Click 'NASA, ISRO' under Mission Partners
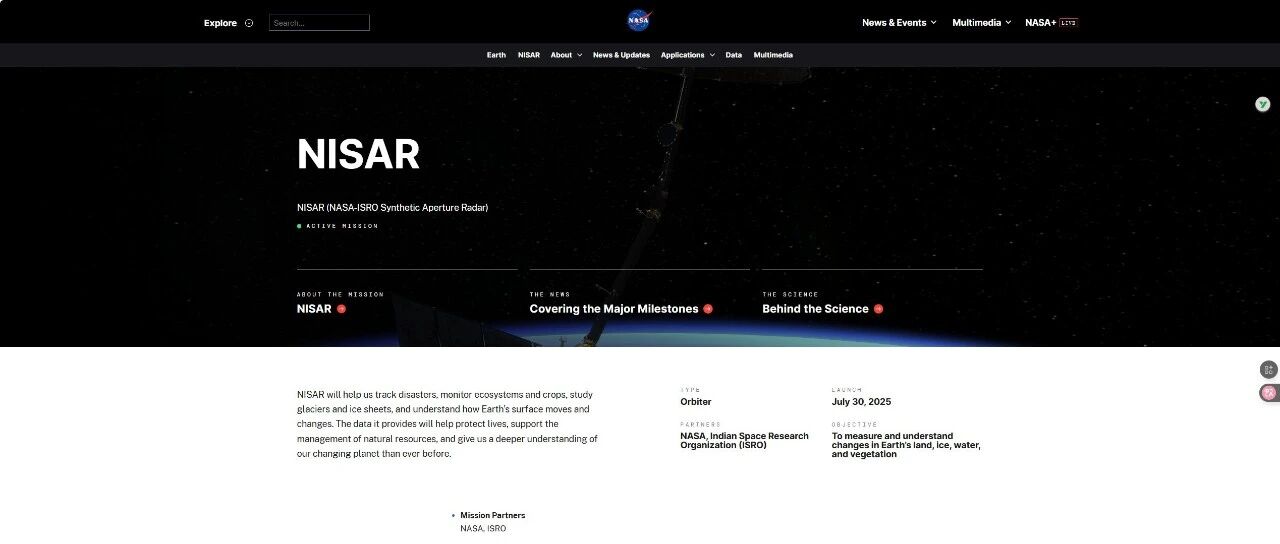 pos(483,528)
